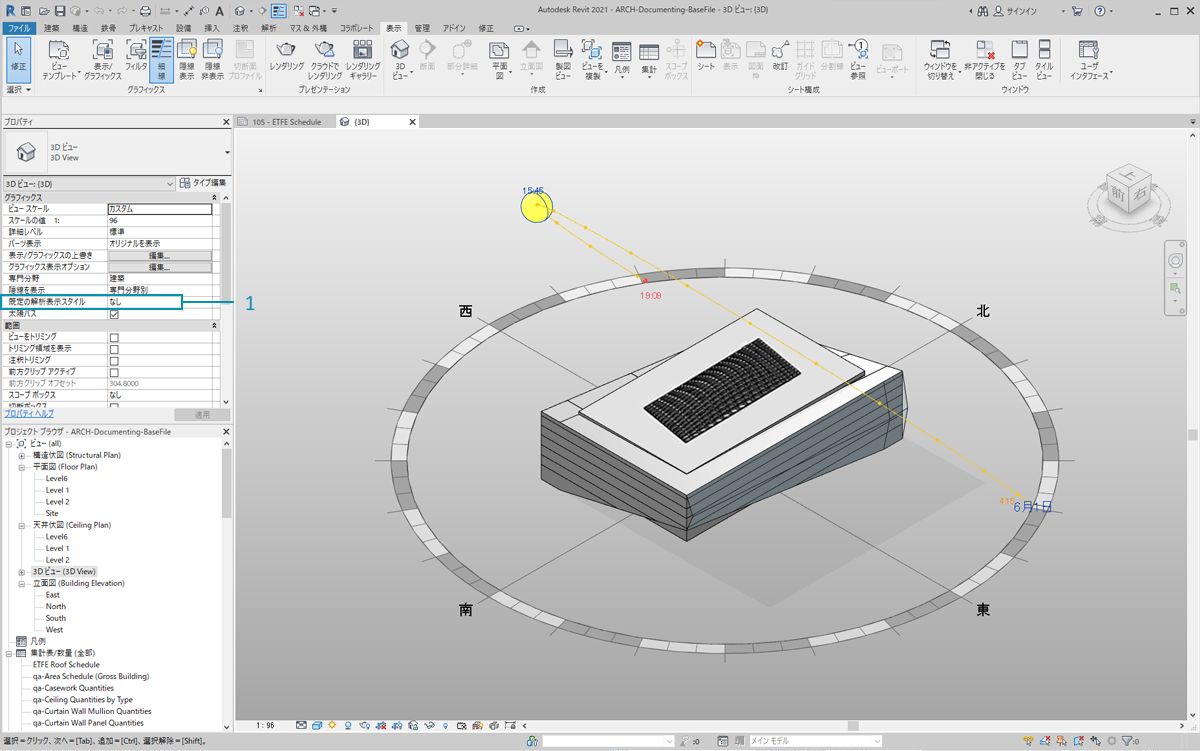This screenshot has height=751, width=1200.
Task: Select ETFE Roof Schedule in project browser
Action: 66,664
